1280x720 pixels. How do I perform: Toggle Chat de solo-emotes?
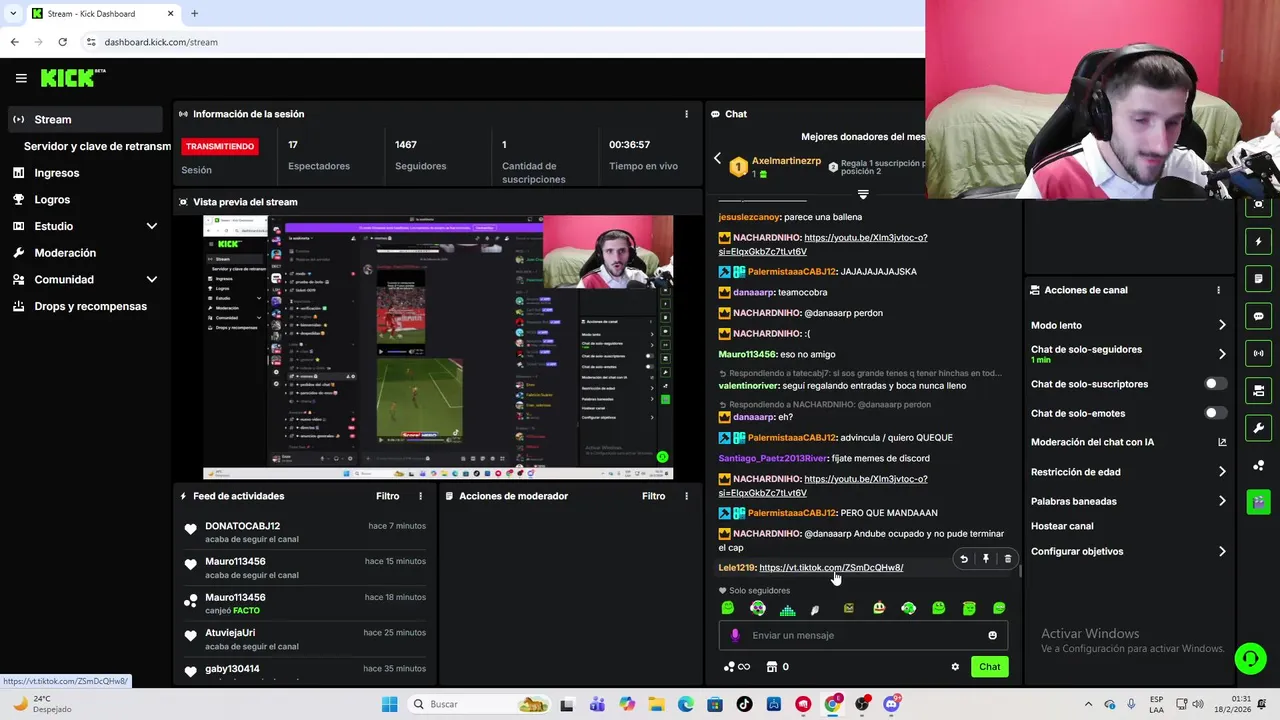1214,413
